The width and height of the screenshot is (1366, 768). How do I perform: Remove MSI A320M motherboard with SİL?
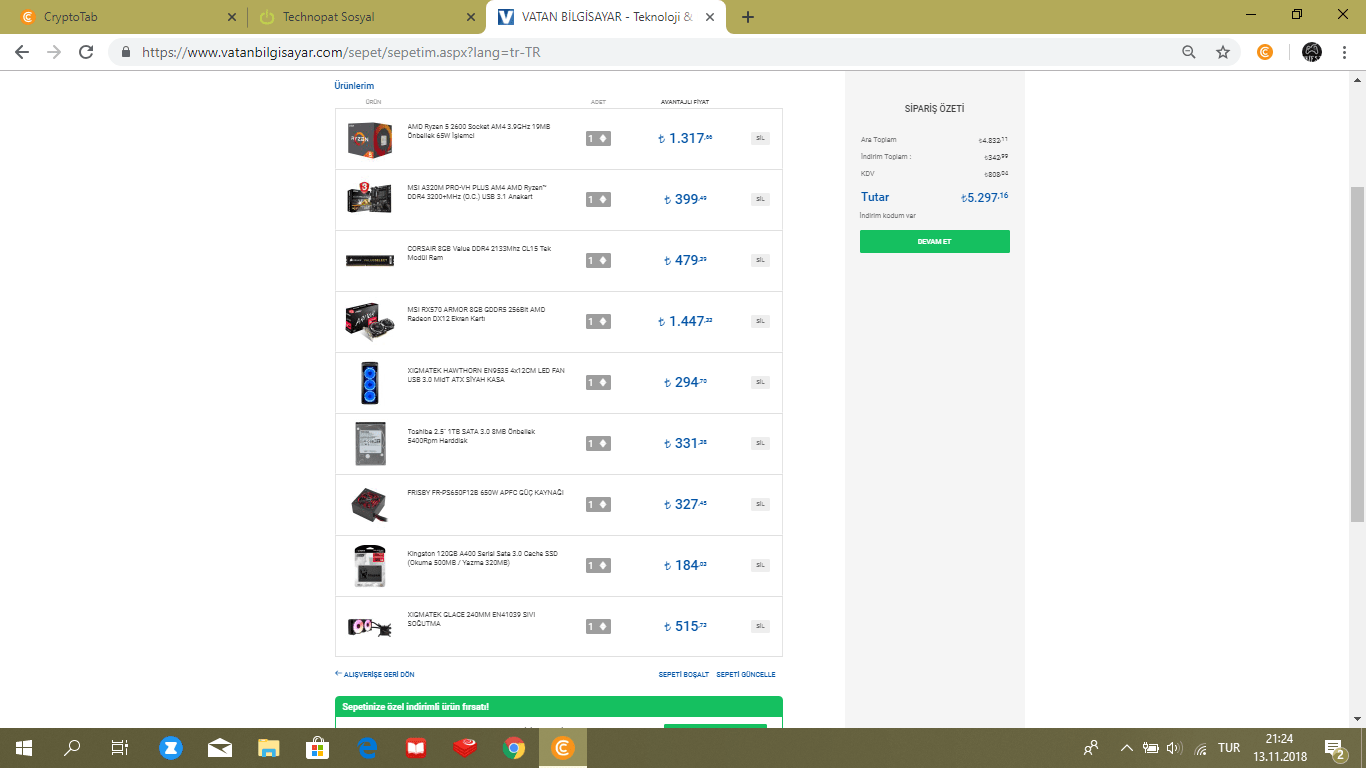[761, 199]
